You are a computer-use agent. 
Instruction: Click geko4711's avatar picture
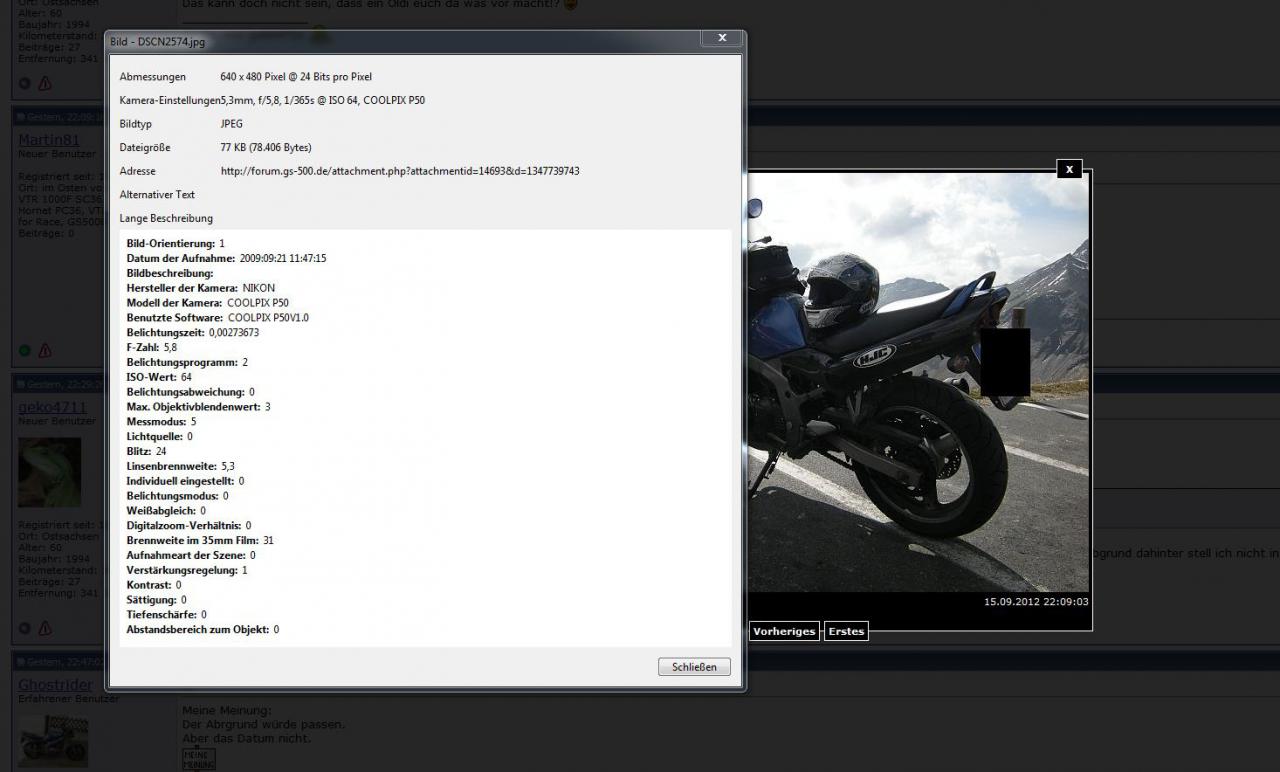49,472
